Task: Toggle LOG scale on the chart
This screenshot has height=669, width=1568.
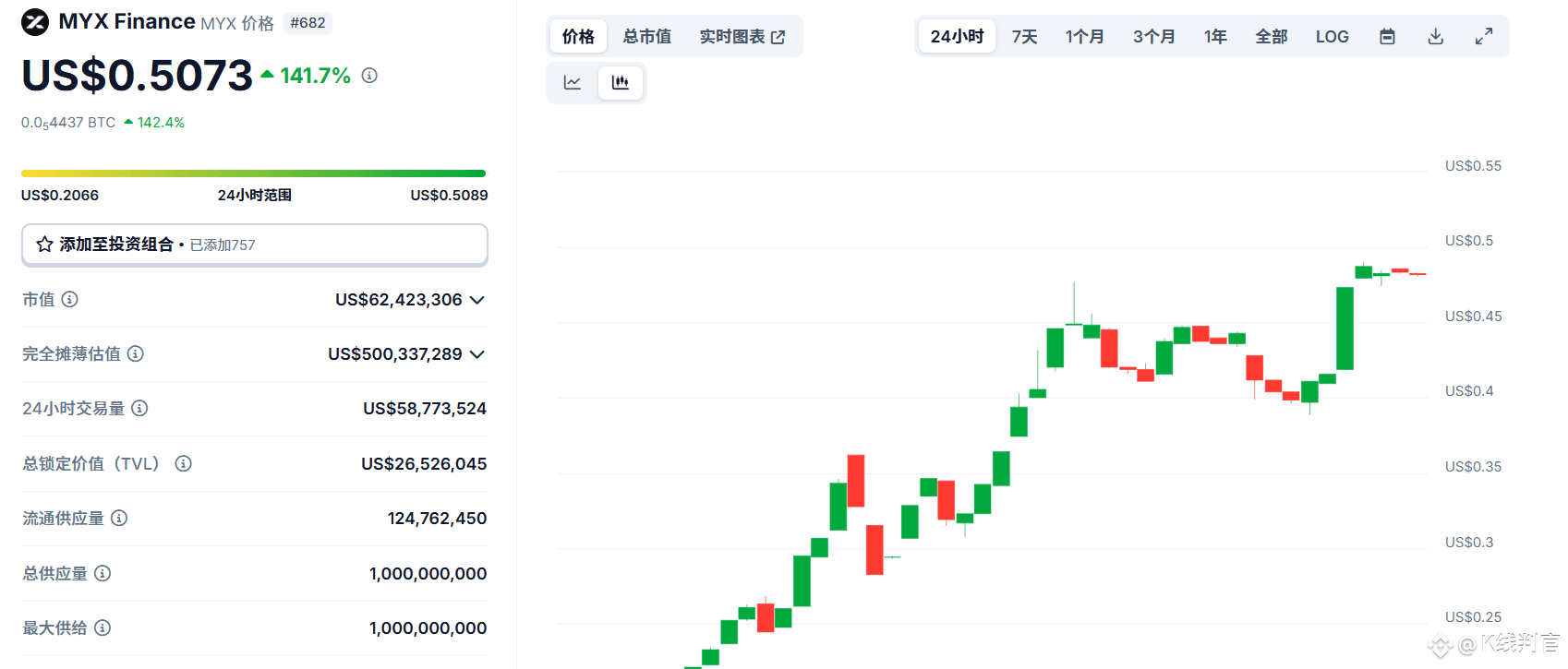Action: pos(1333,37)
